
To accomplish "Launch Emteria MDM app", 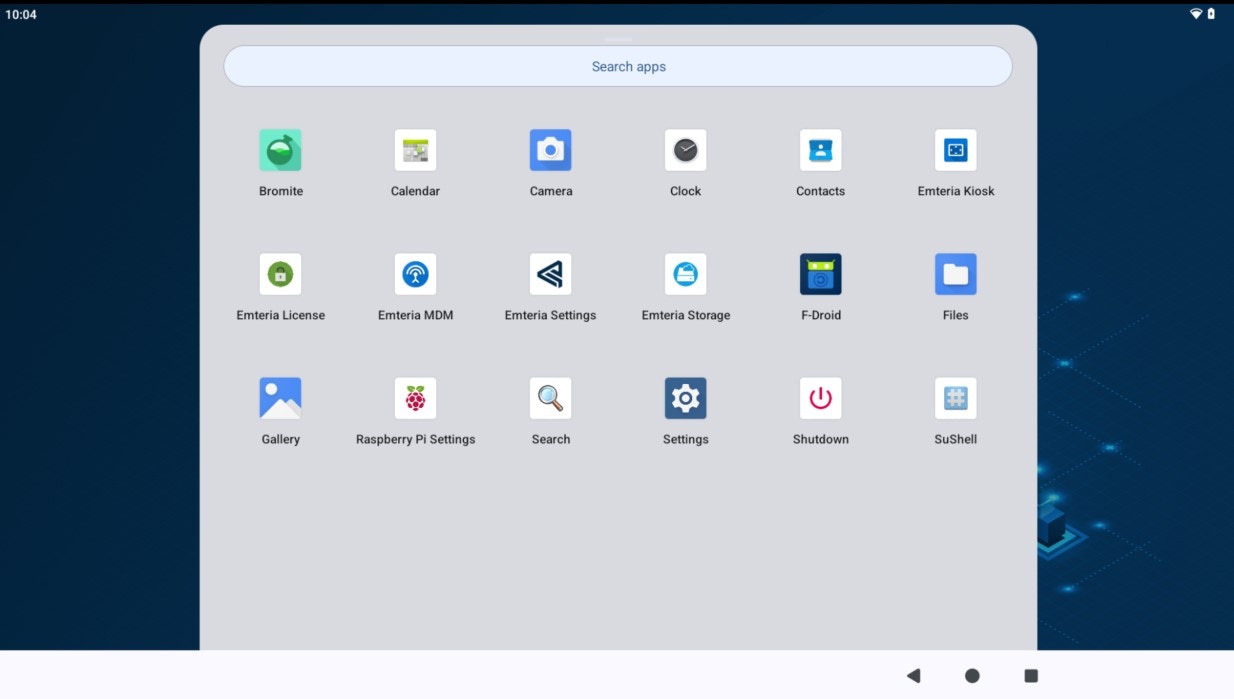I will (415, 274).
